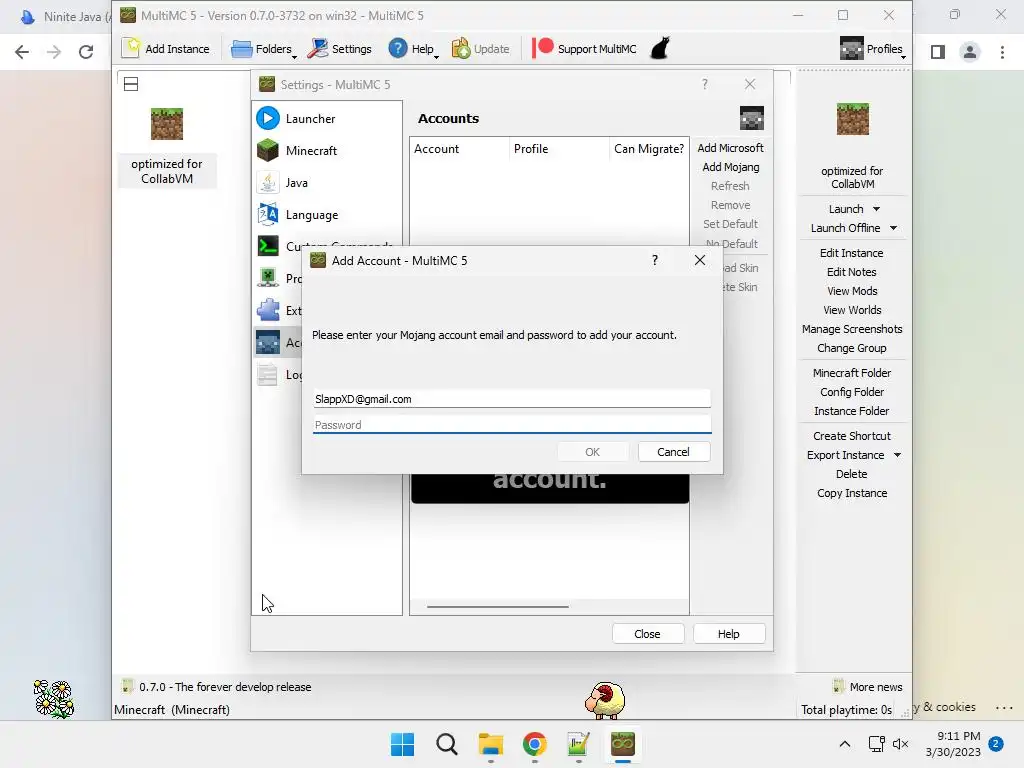Image resolution: width=1024 pixels, height=768 pixels.
Task: Open taskbar Search icon
Action: (447, 744)
